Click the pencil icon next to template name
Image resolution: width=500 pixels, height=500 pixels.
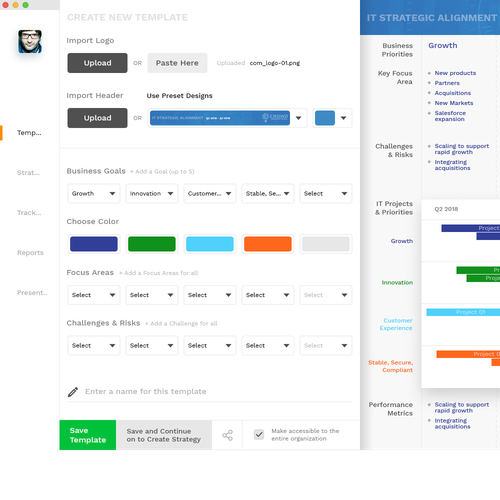tap(73, 392)
